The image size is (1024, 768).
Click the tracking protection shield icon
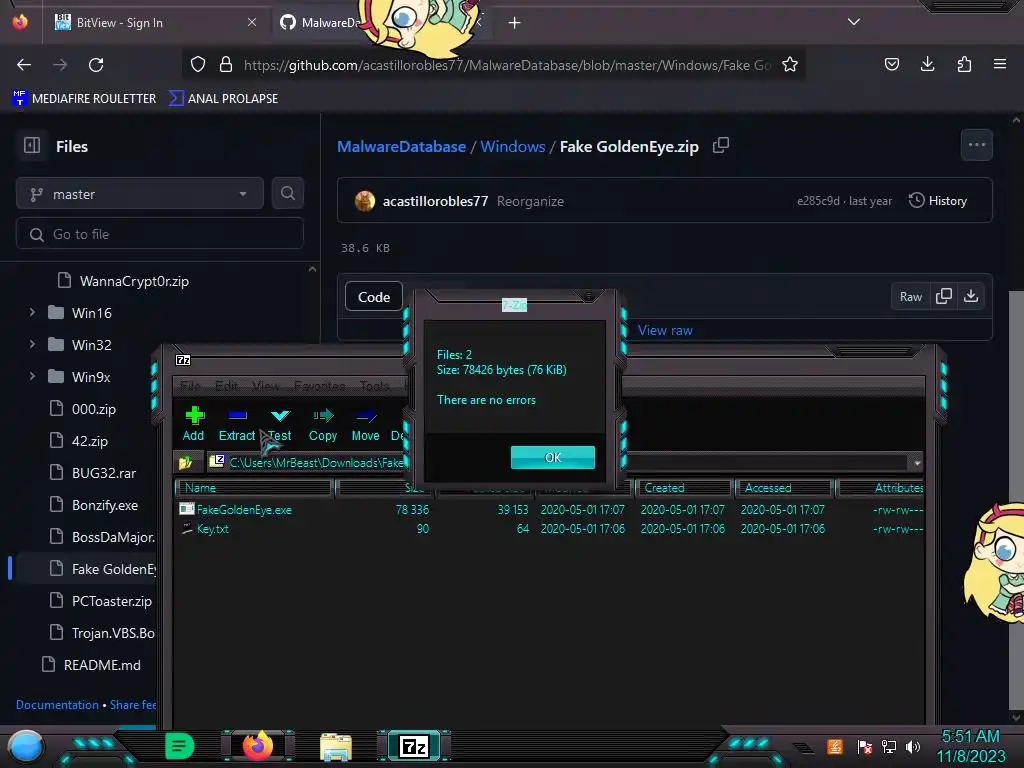(x=198, y=64)
